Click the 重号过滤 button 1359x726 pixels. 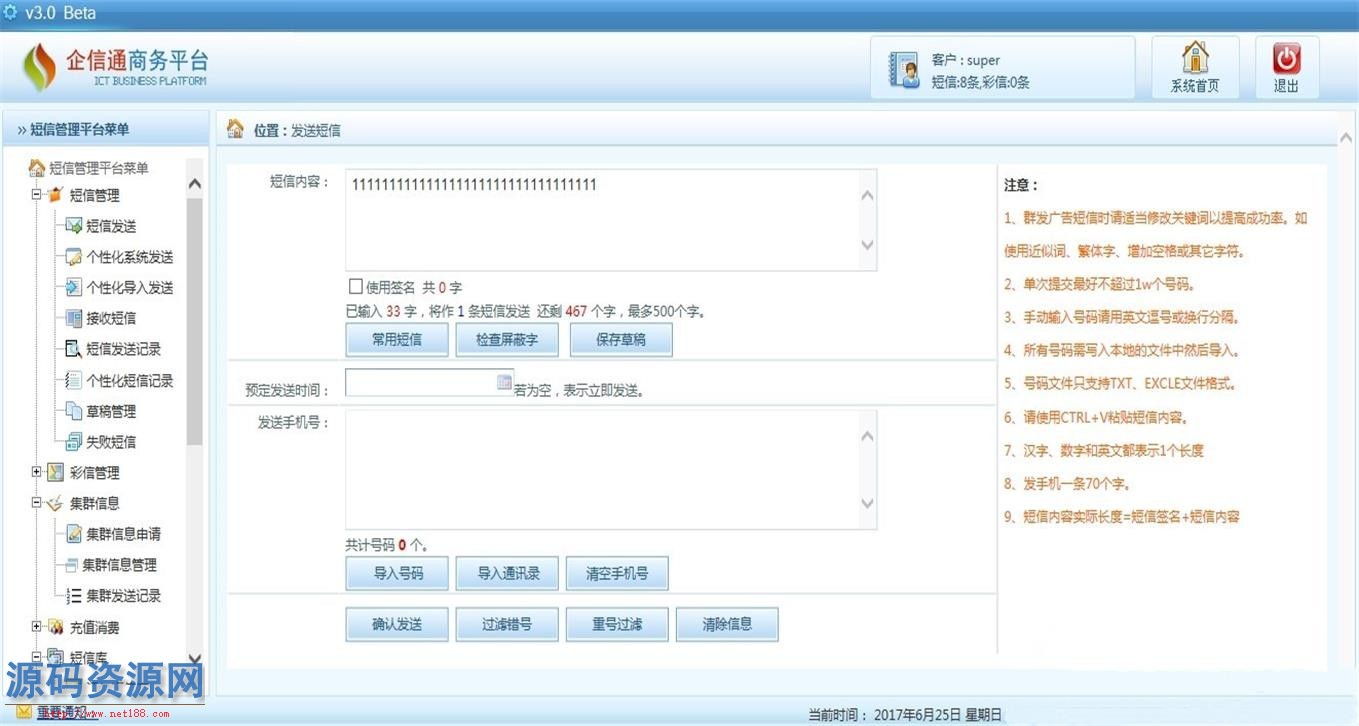point(617,624)
